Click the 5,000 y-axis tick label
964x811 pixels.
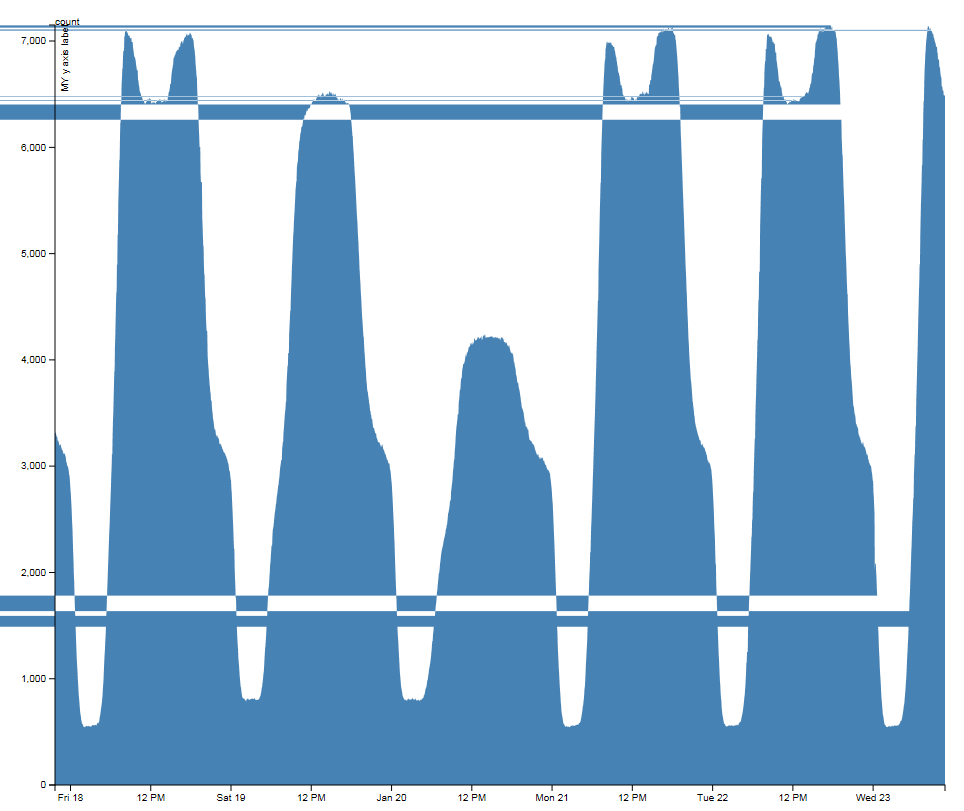click(x=33, y=254)
